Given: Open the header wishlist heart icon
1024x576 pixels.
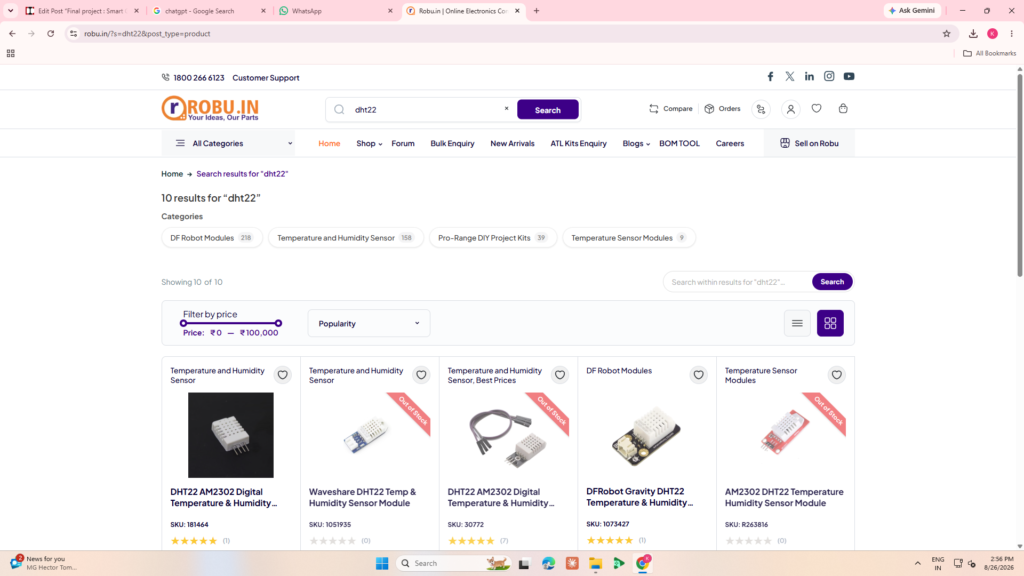Looking at the screenshot, I should [x=816, y=108].
